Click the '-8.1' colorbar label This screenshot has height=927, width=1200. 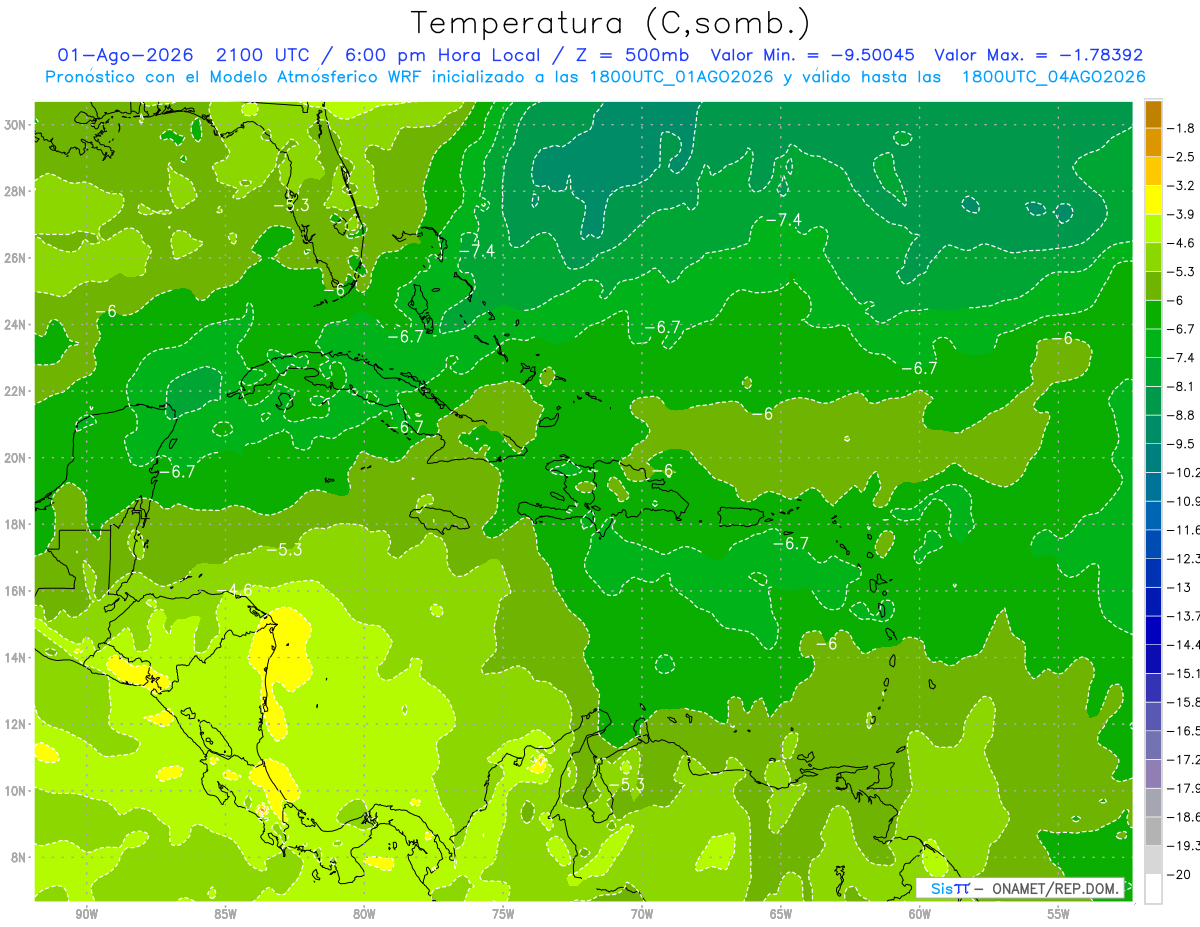(x=1181, y=386)
